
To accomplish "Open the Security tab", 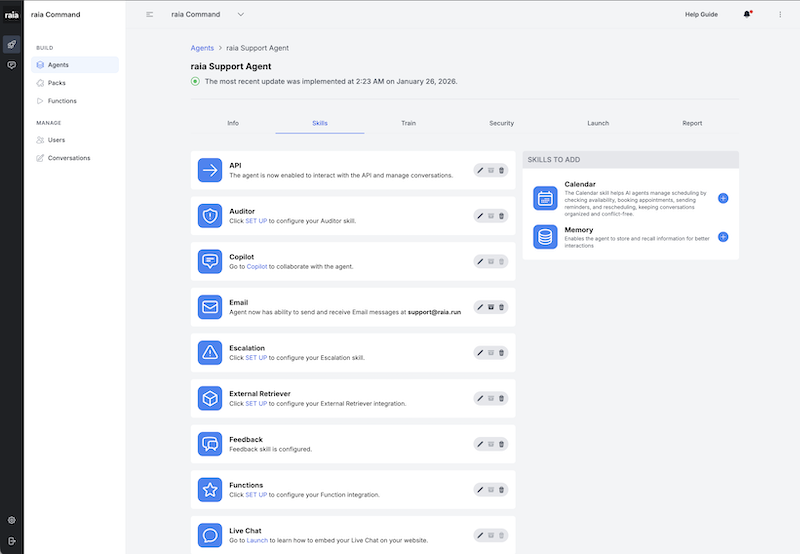I will (x=502, y=123).
